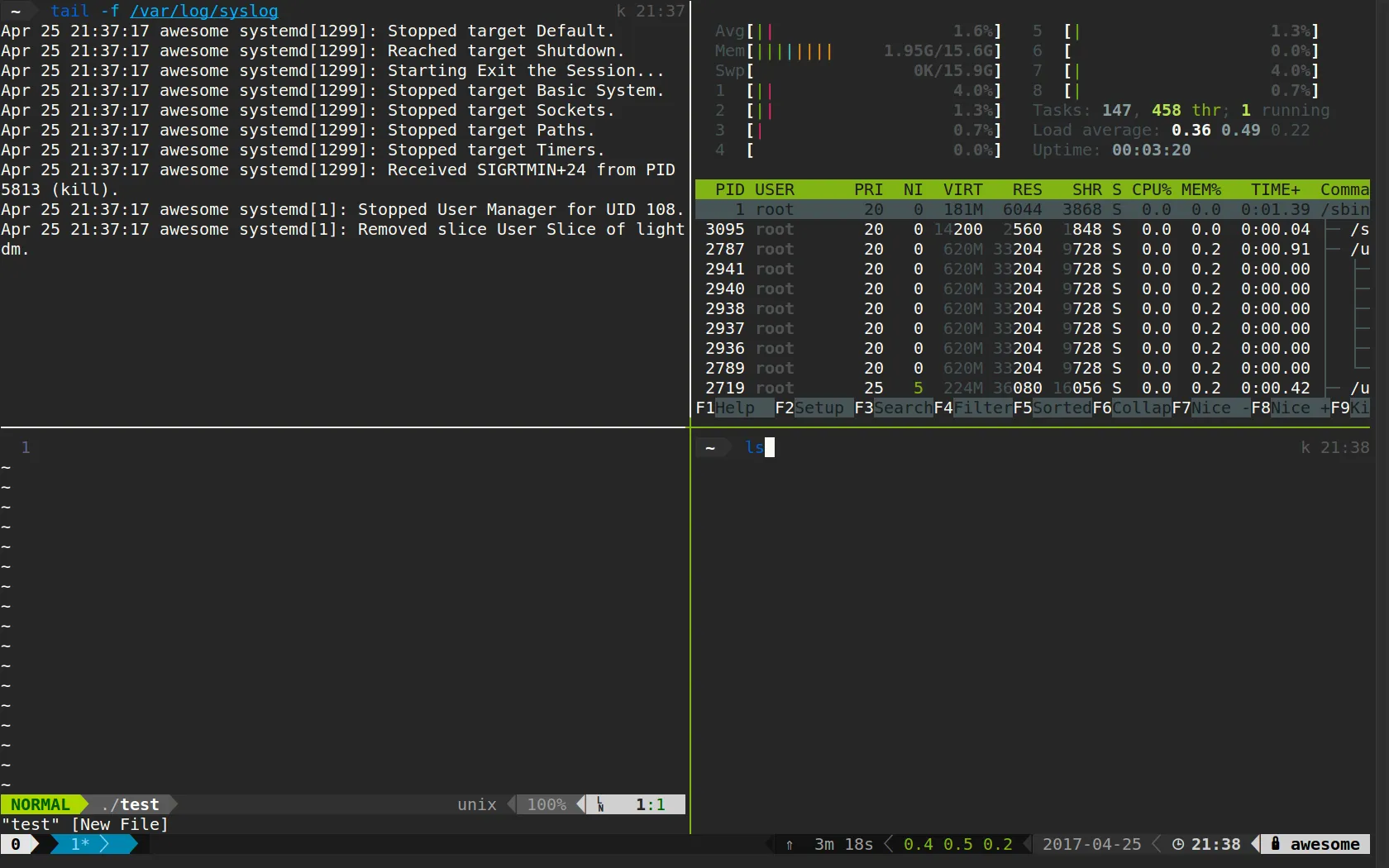Viewport: 1389px width, 868px height.
Task: Click the date 2017-04-25 in status bar
Action: pos(1092,844)
